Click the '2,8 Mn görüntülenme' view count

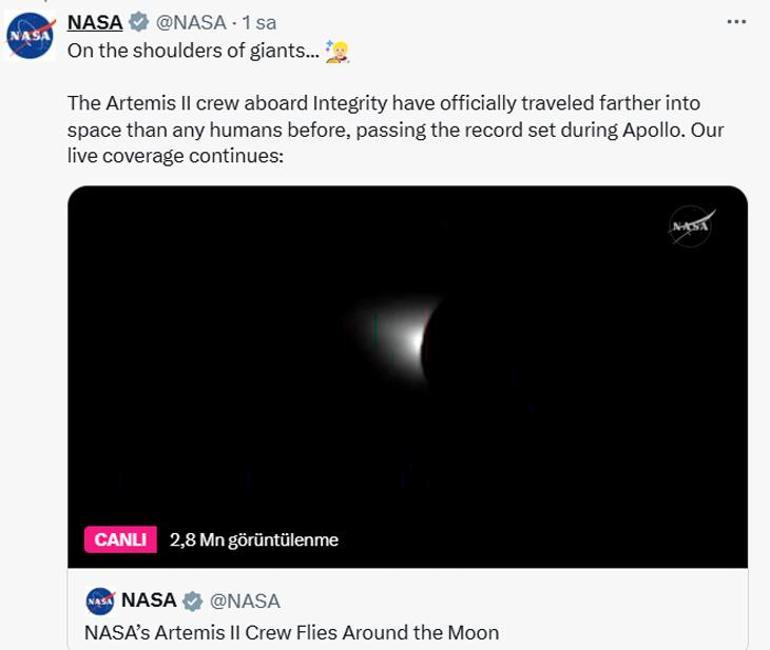click(254, 540)
